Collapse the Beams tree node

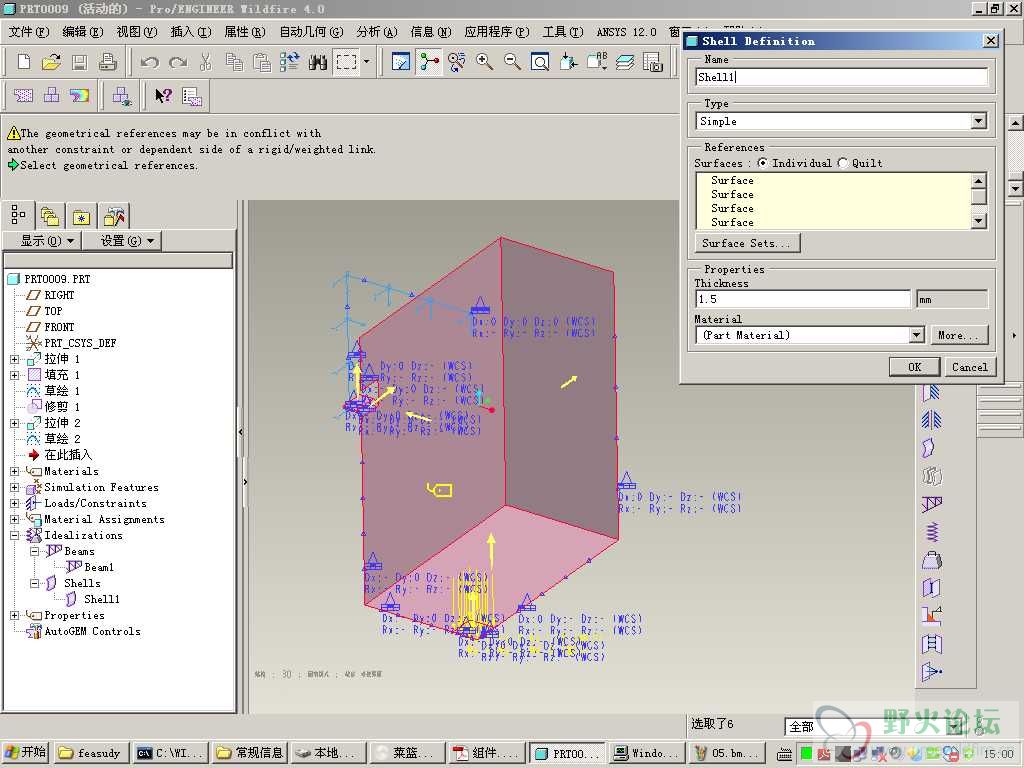pos(34,551)
